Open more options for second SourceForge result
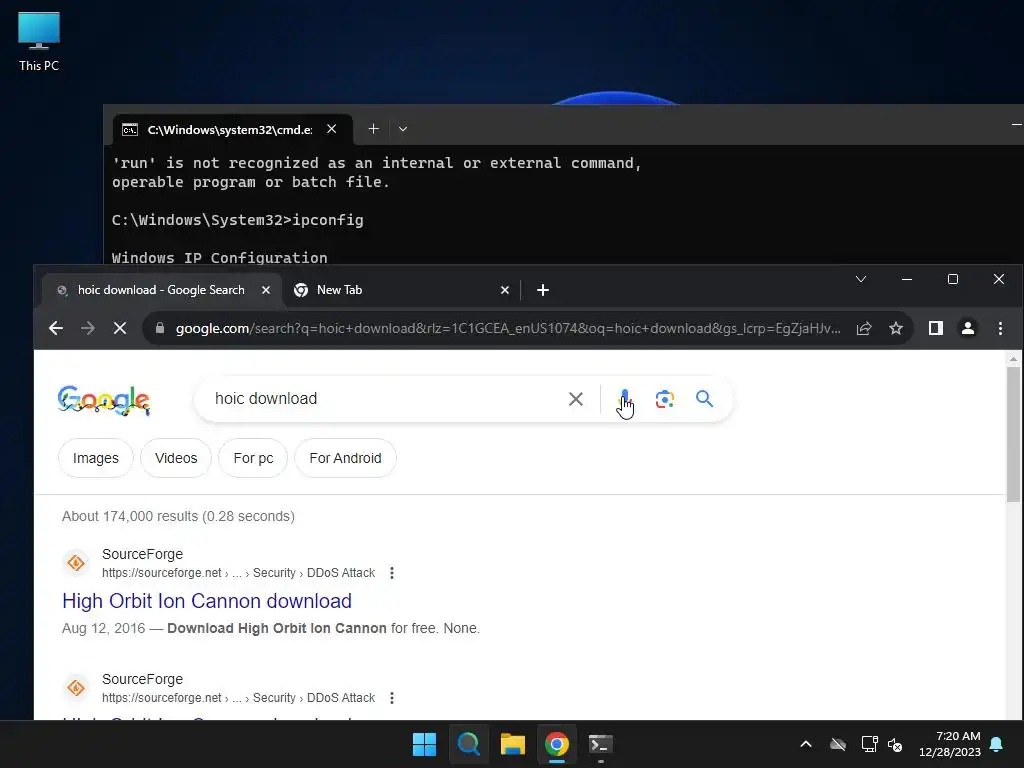 pyautogui.click(x=392, y=697)
